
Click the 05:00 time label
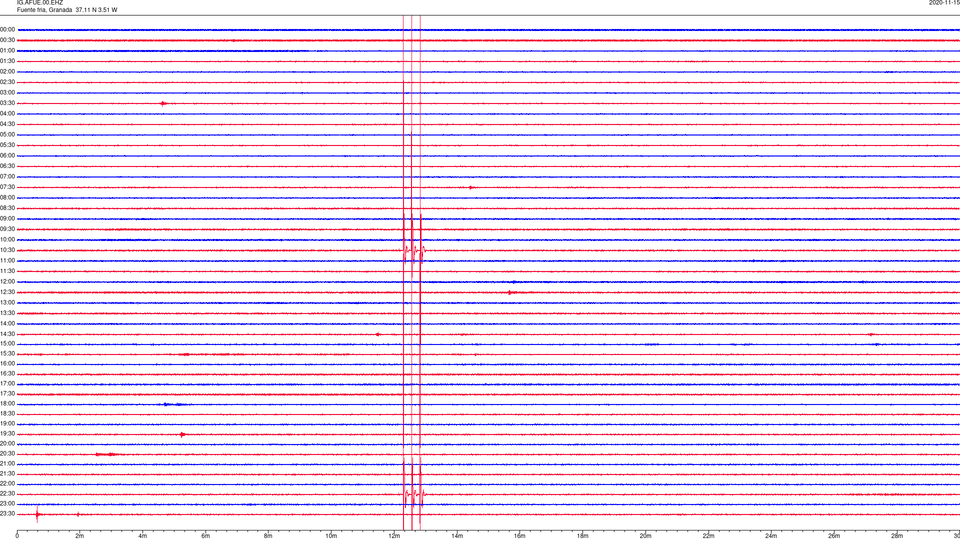click(x=7, y=135)
